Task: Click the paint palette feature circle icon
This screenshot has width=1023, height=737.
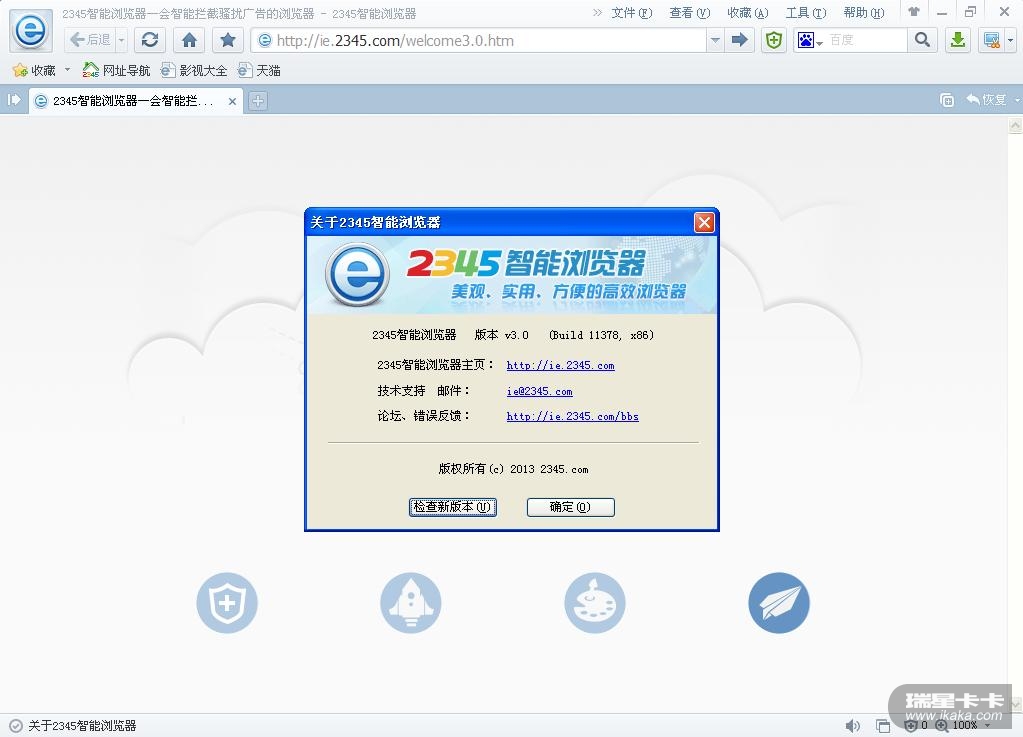Action: (595, 603)
